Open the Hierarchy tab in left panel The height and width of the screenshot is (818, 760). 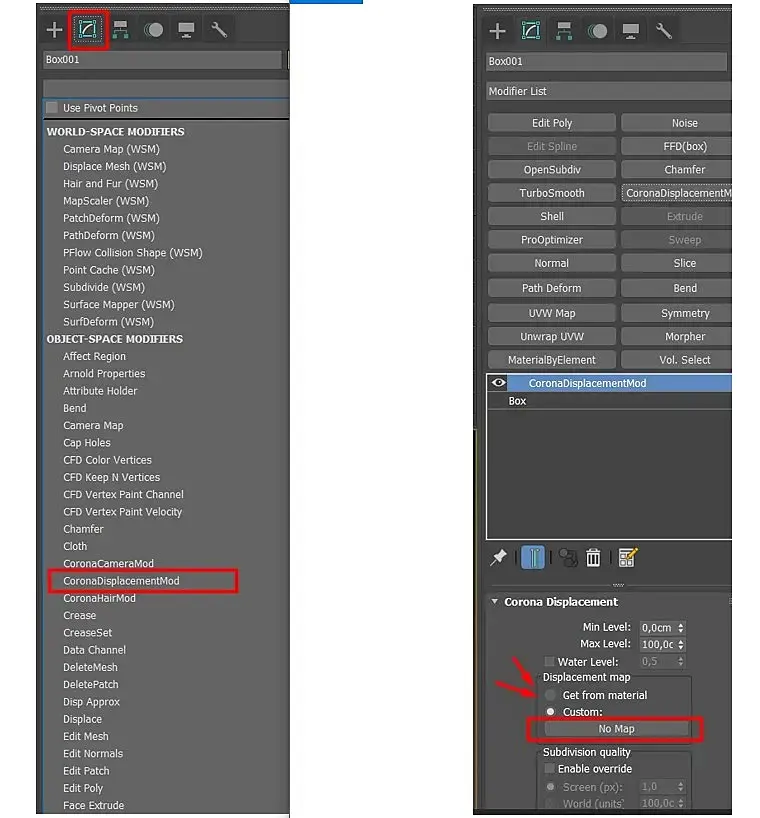point(120,30)
